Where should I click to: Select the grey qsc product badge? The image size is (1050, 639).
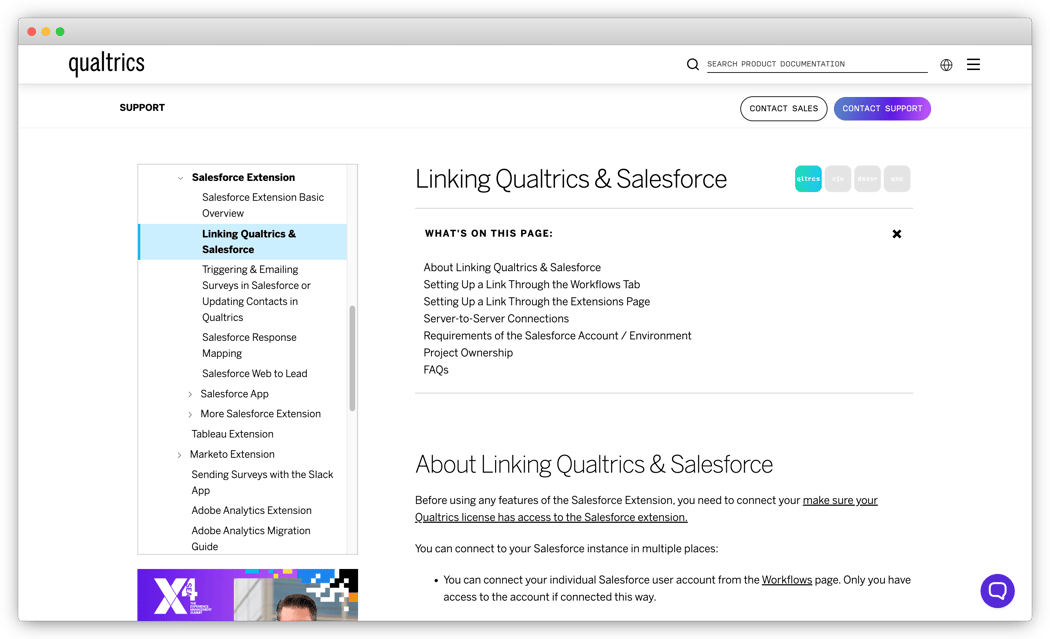[897, 179]
